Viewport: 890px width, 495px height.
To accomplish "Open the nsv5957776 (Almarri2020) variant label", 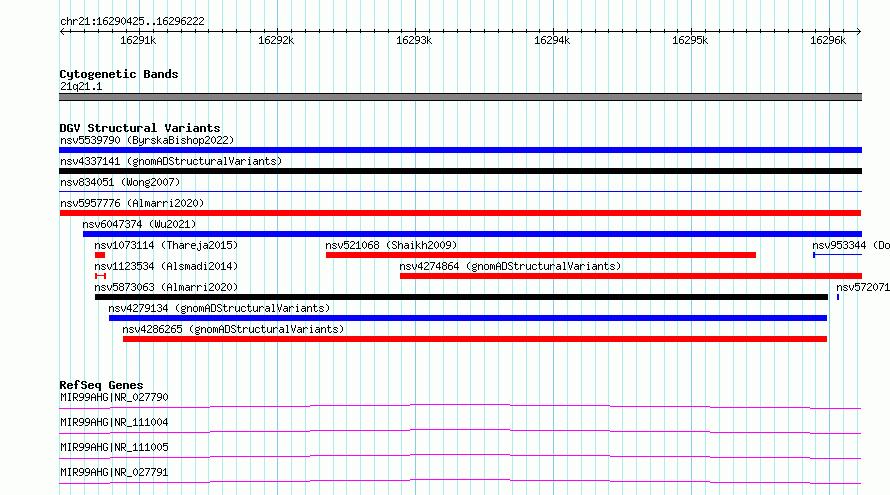I will click(132, 203).
